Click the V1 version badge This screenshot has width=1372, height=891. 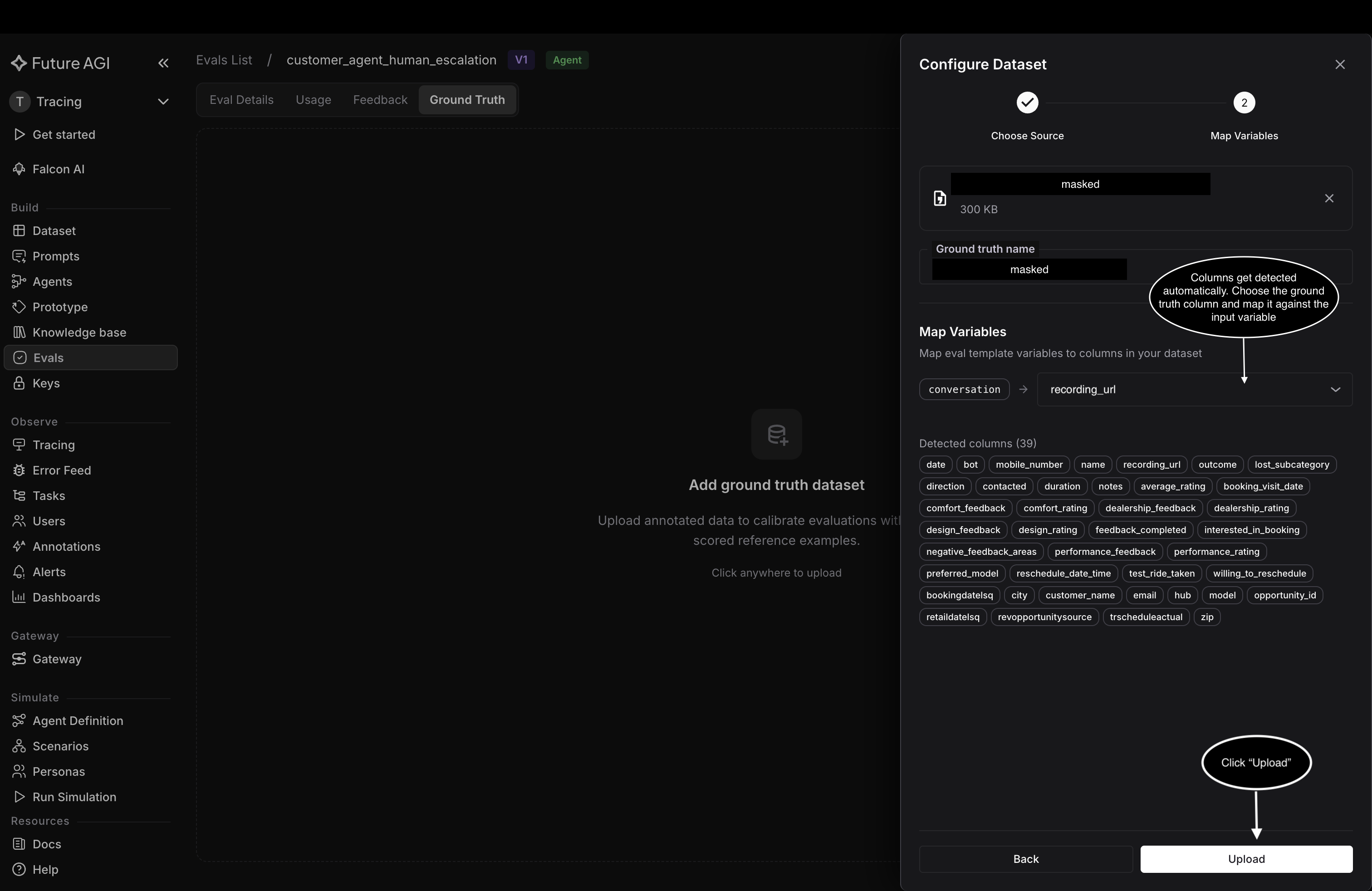[521, 60]
